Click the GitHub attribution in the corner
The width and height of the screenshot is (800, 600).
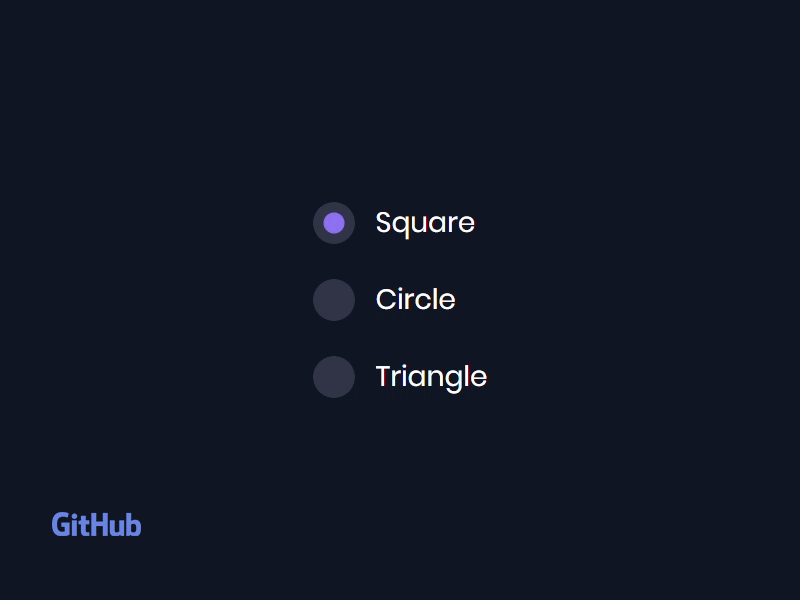coord(96,524)
